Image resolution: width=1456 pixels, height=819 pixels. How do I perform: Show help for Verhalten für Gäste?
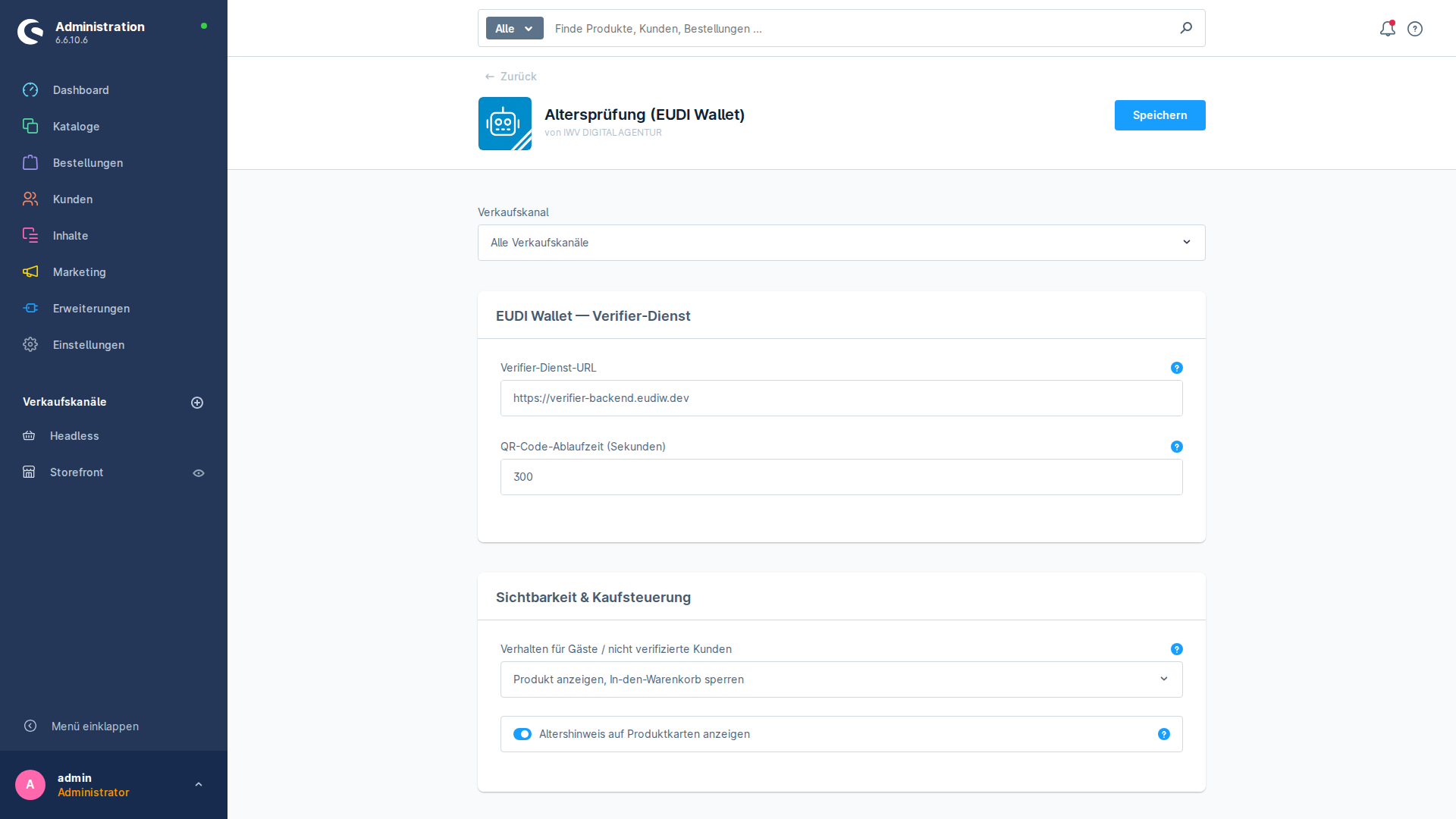(x=1177, y=649)
